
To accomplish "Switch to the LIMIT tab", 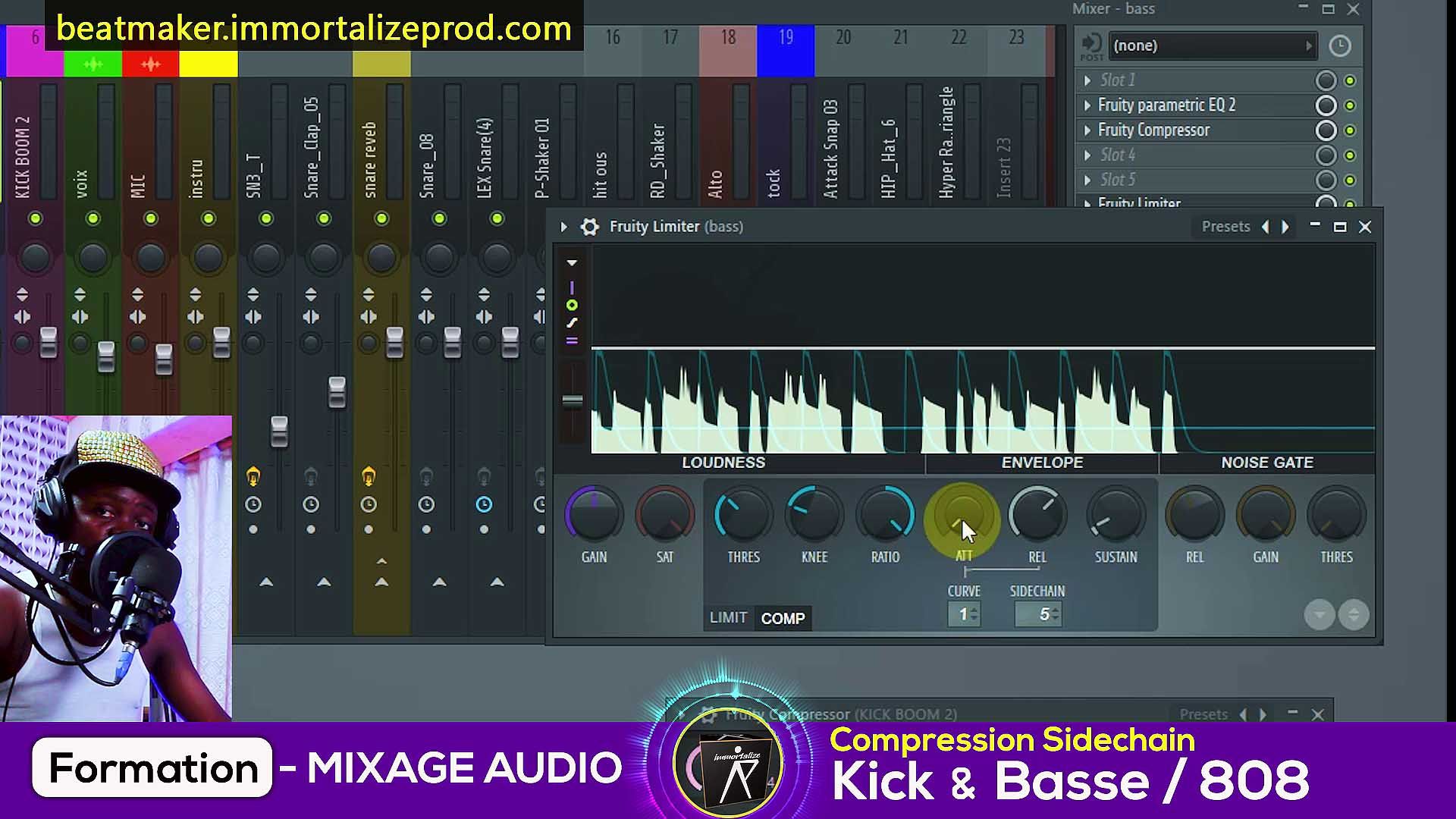I will [x=728, y=618].
